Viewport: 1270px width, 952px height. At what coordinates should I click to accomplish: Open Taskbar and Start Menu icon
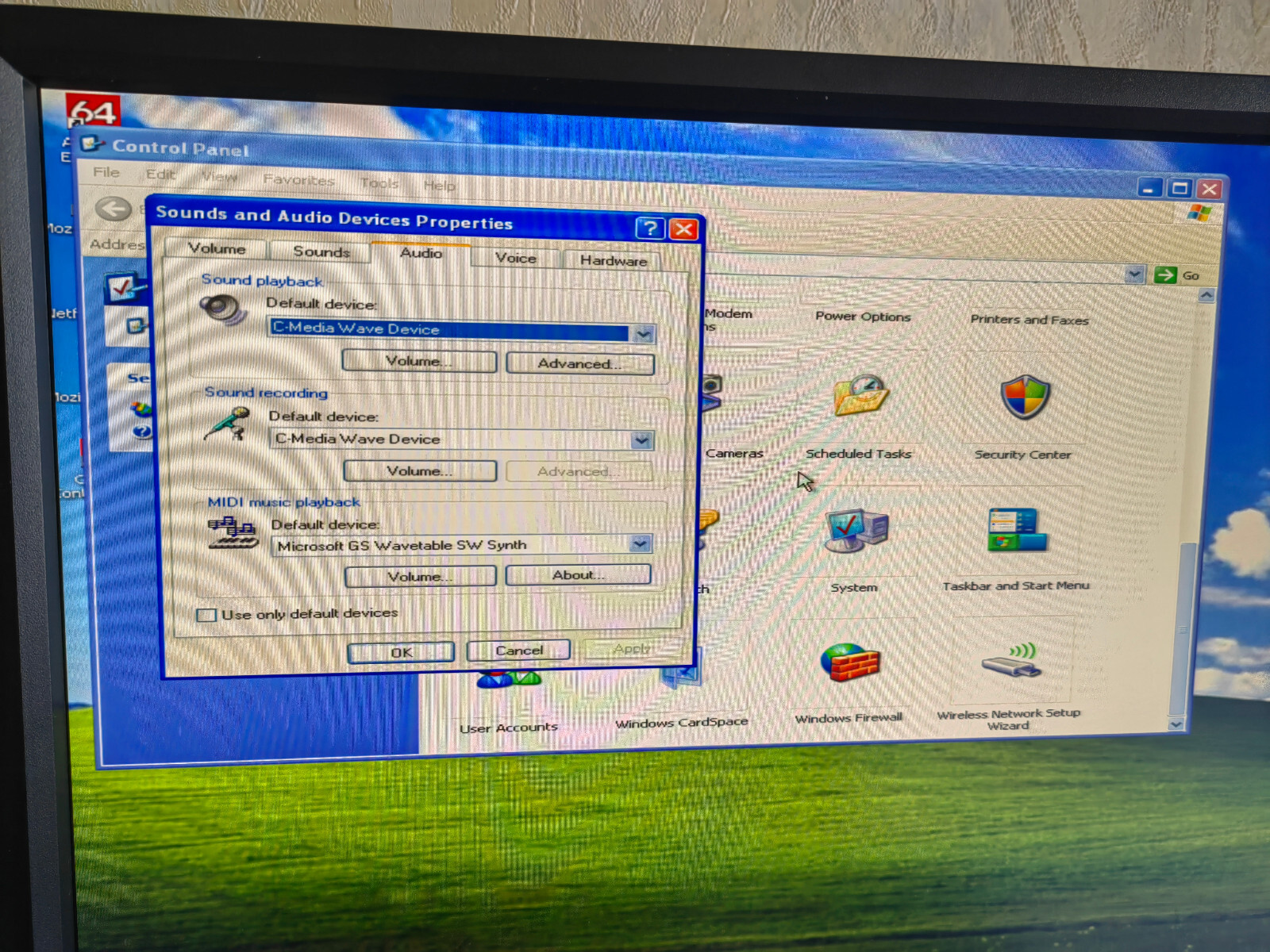tap(1017, 530)
